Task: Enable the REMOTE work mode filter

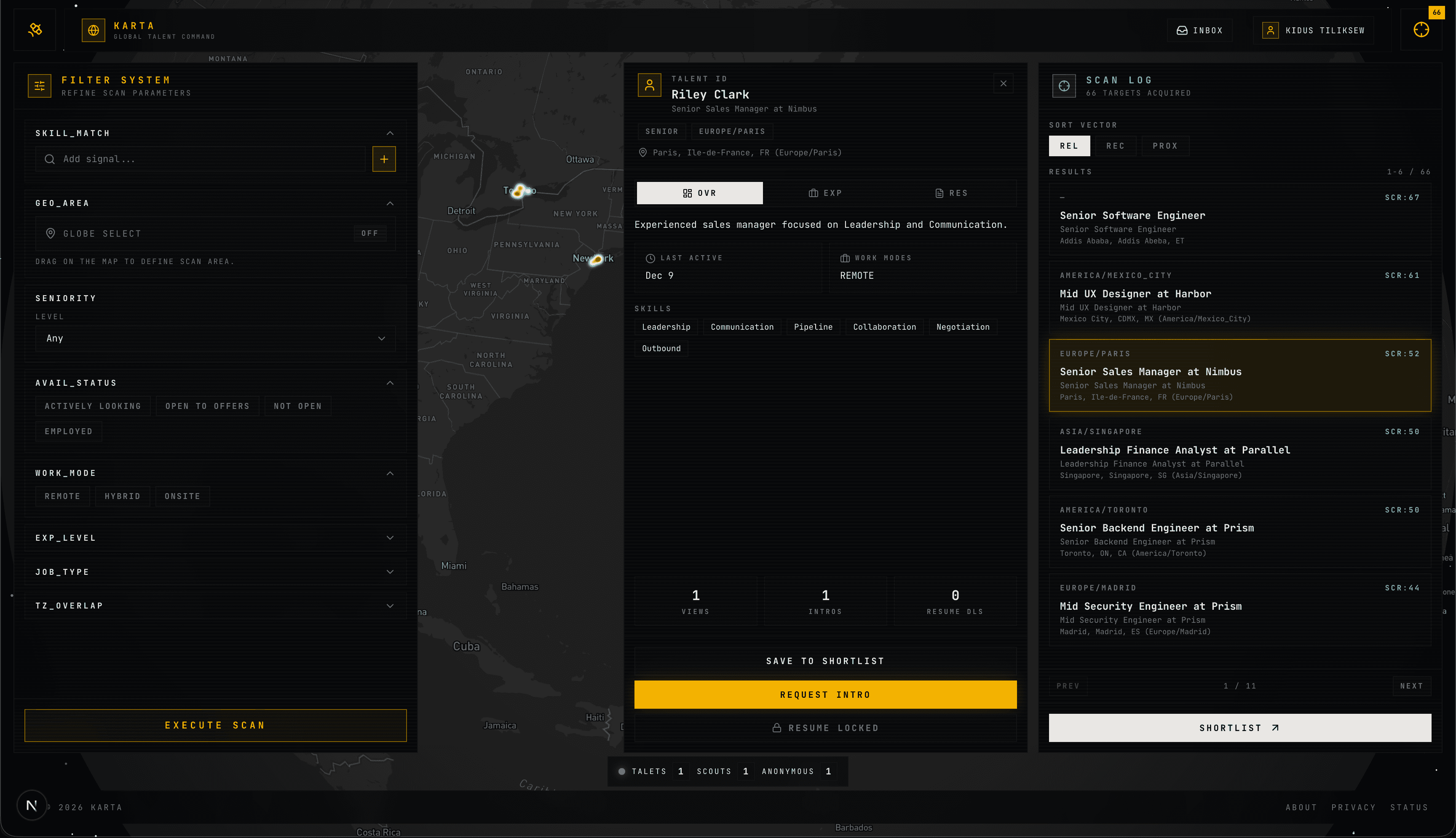Action: (x=62, y=496)
